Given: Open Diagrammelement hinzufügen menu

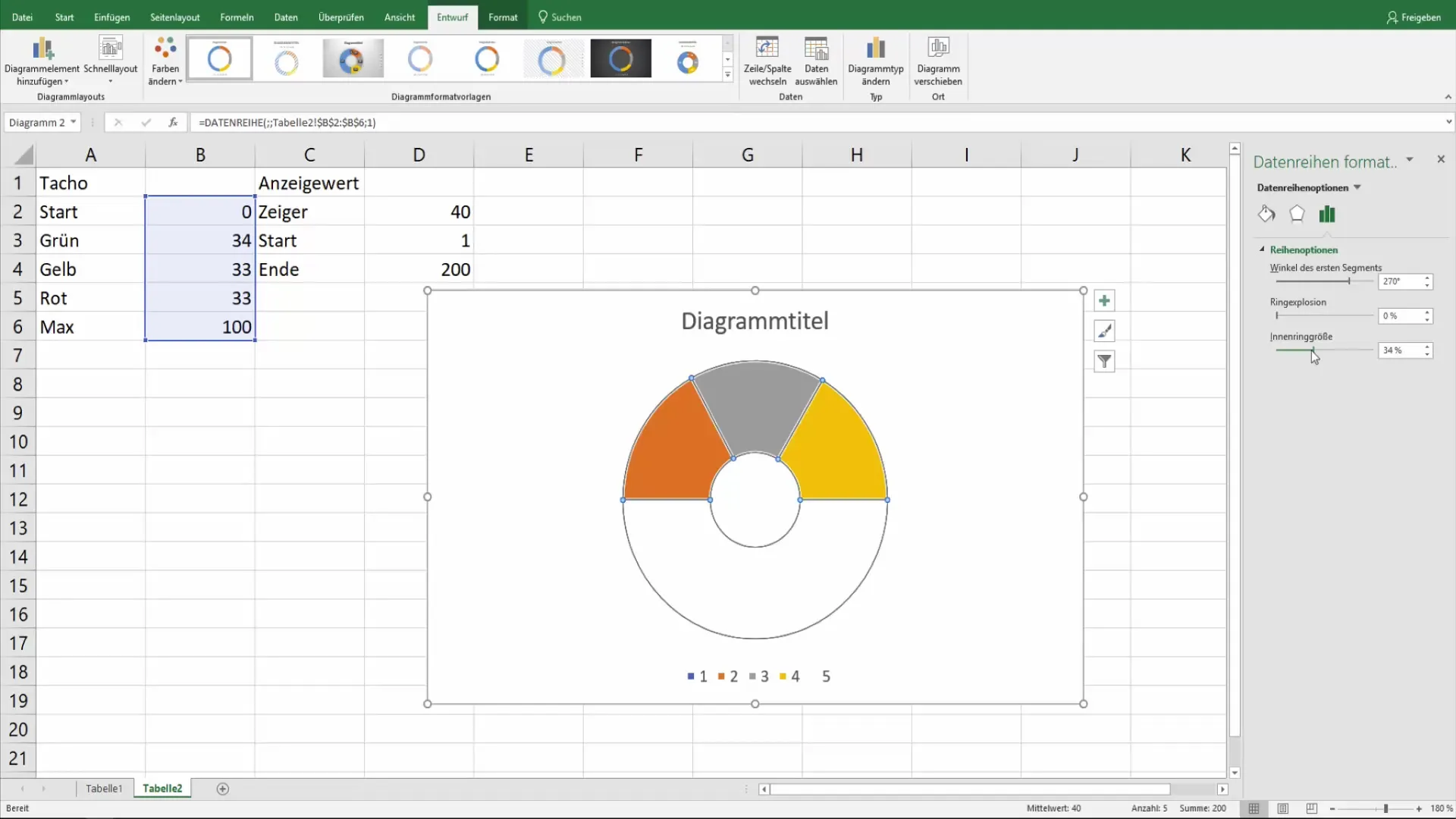Looking at the screenshot, I should click(x=42, y=61).
